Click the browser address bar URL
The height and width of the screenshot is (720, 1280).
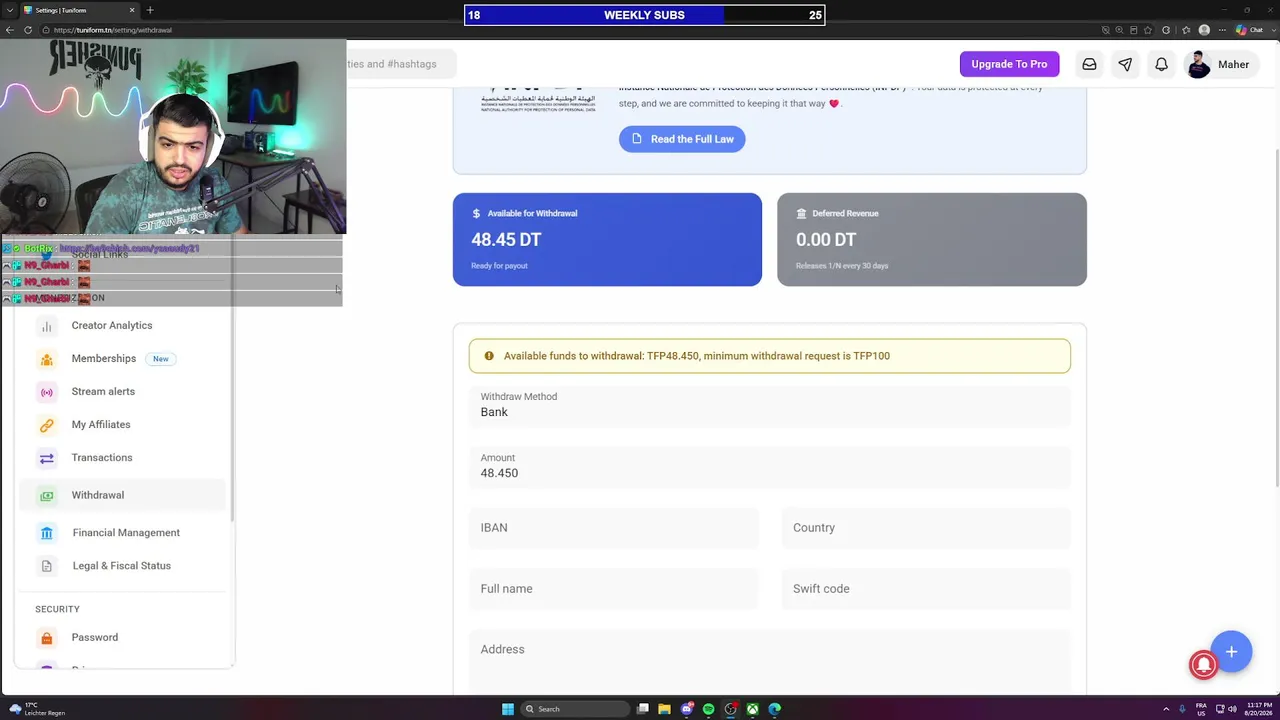tap(113, 30)
